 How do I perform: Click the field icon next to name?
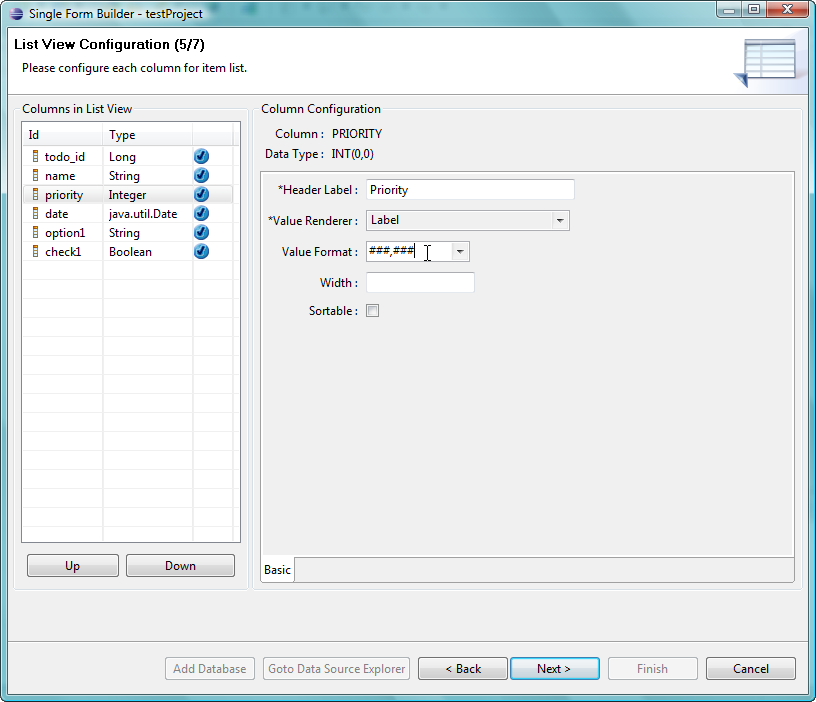point(35,175)
